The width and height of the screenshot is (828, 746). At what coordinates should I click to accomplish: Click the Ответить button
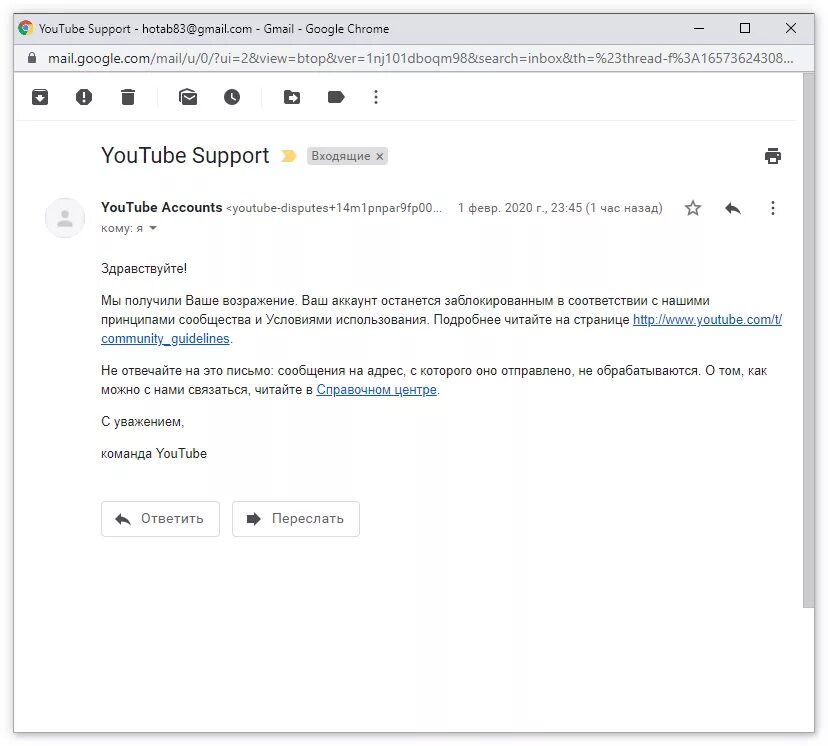tap(161, 519)
